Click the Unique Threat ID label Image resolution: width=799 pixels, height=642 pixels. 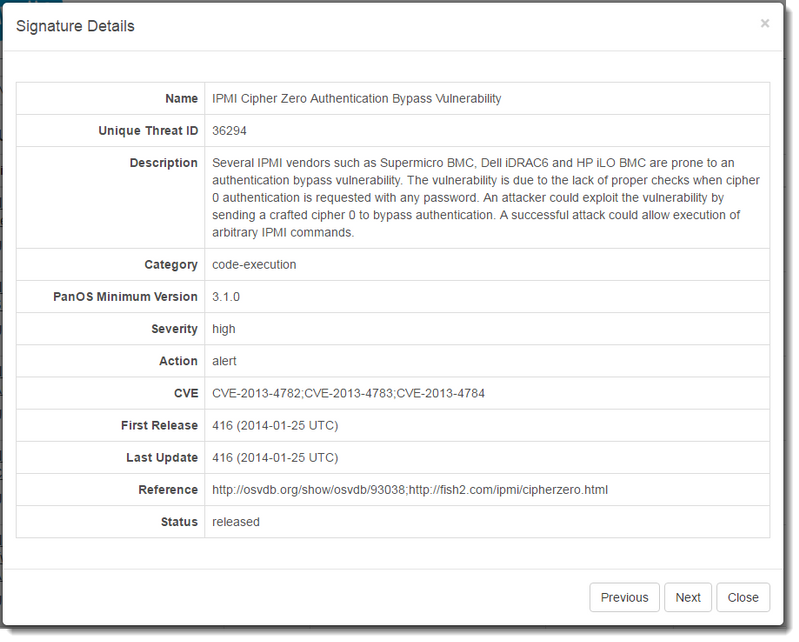tap(148, 131)
